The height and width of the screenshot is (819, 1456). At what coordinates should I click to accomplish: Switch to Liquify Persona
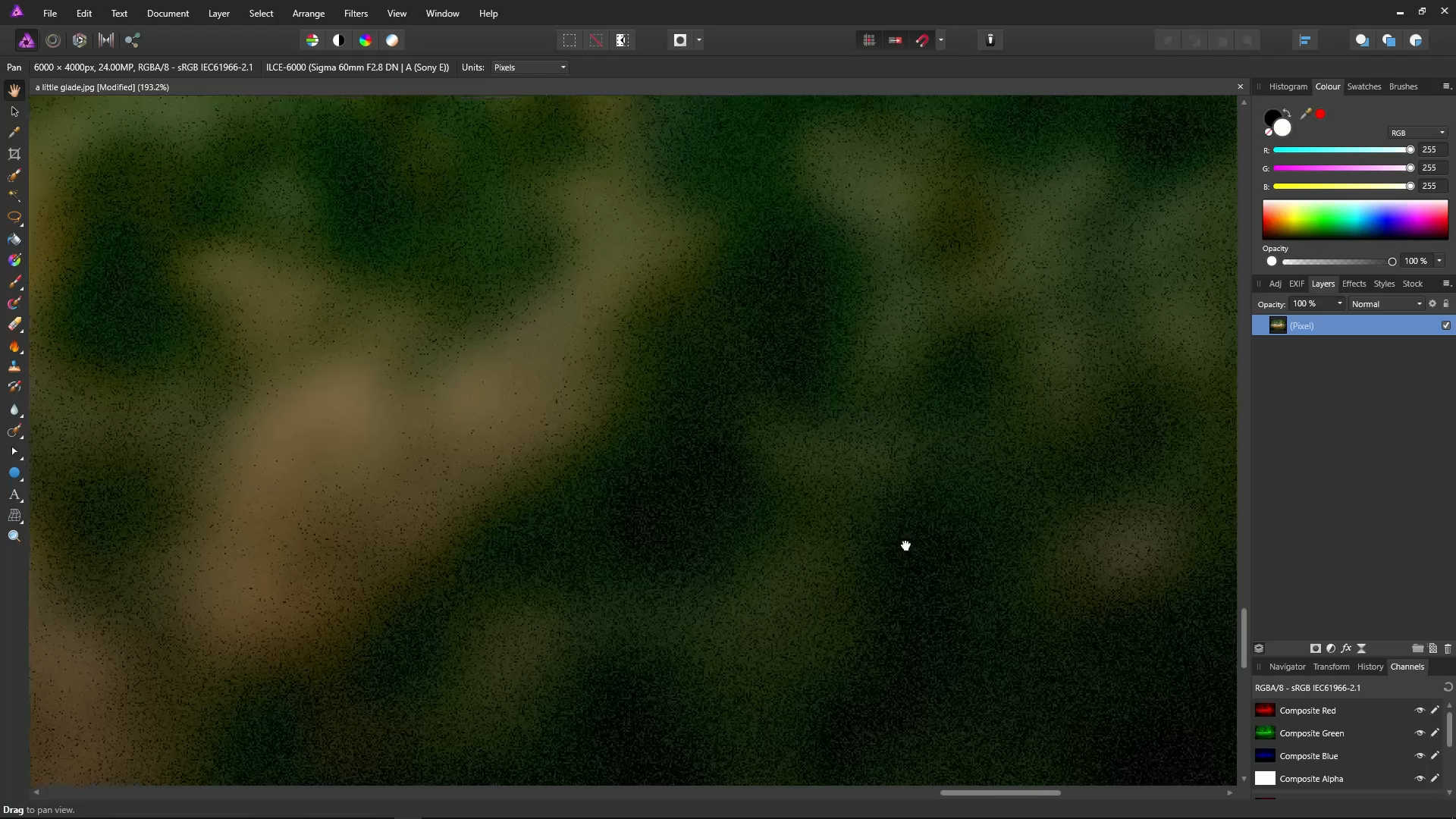[x=53, y=40]
